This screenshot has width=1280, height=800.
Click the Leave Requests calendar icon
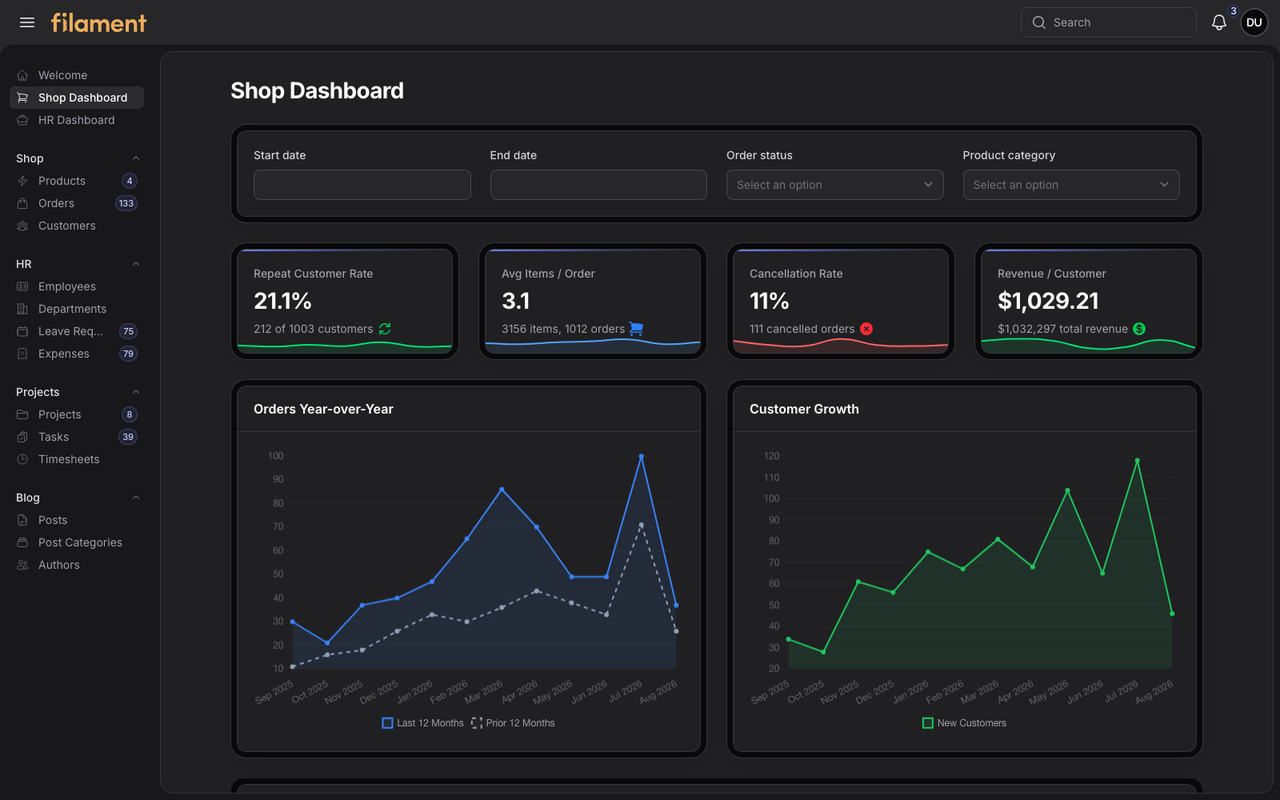coord(23,331)
